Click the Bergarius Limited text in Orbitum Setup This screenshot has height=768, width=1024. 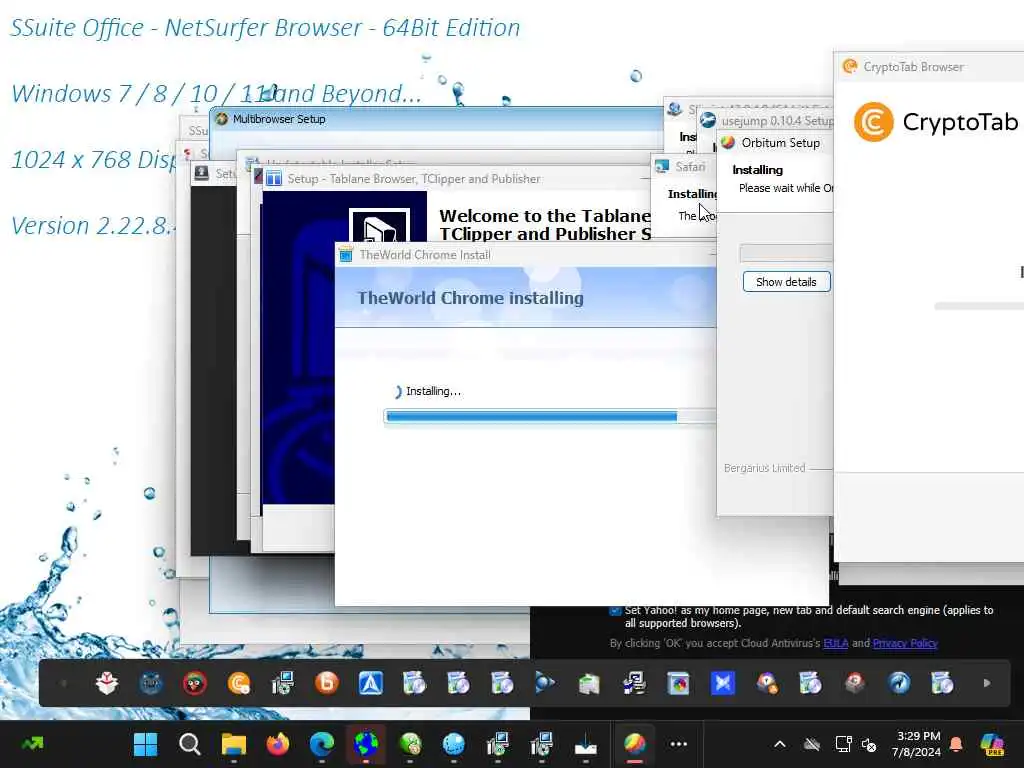[x=764, y=468]
